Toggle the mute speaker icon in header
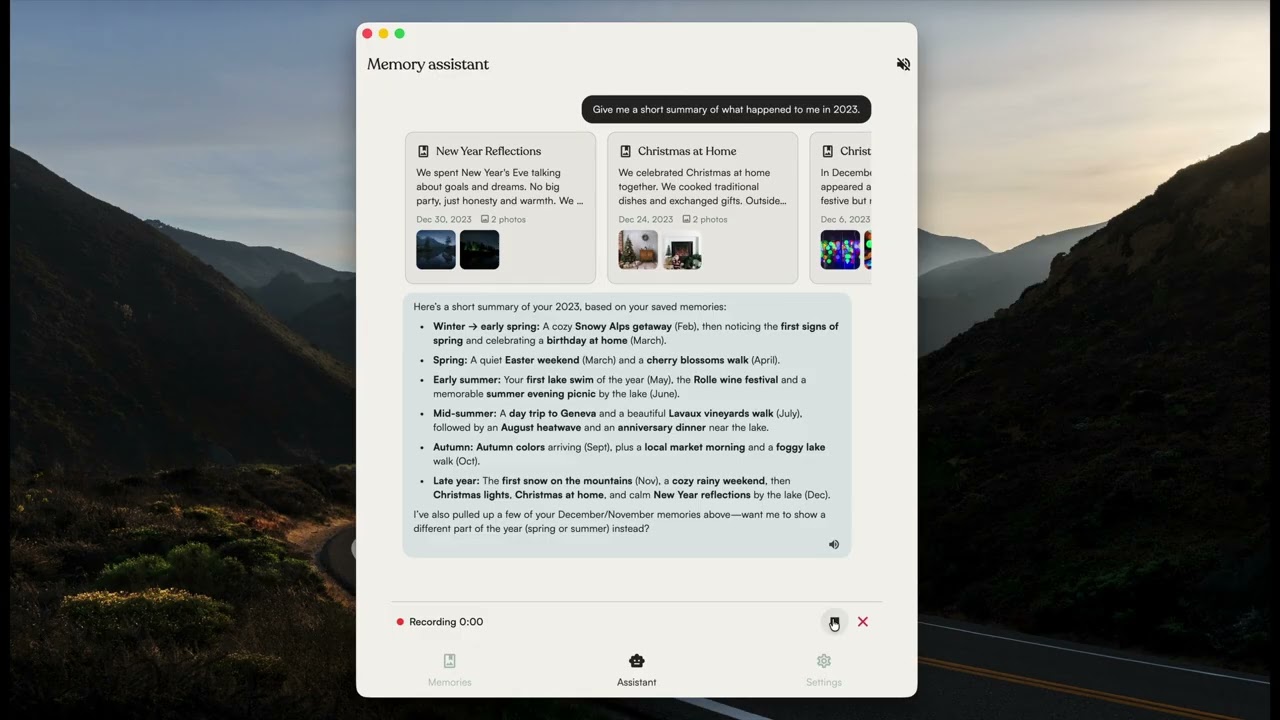The image size is (1280, 720). tap(903, 64)
